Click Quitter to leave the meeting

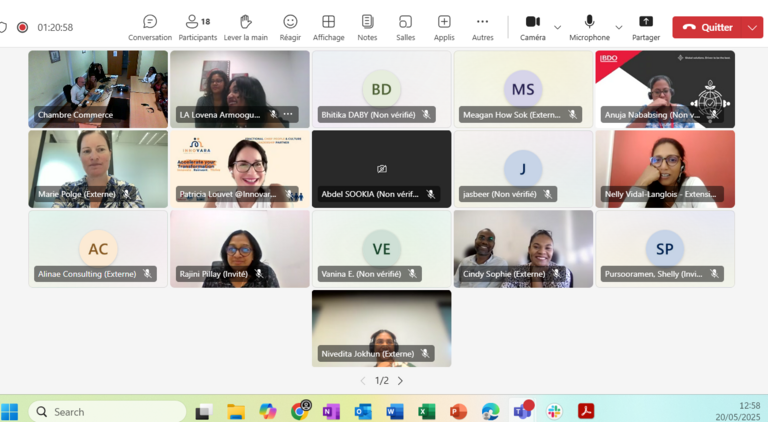[708, 27]
